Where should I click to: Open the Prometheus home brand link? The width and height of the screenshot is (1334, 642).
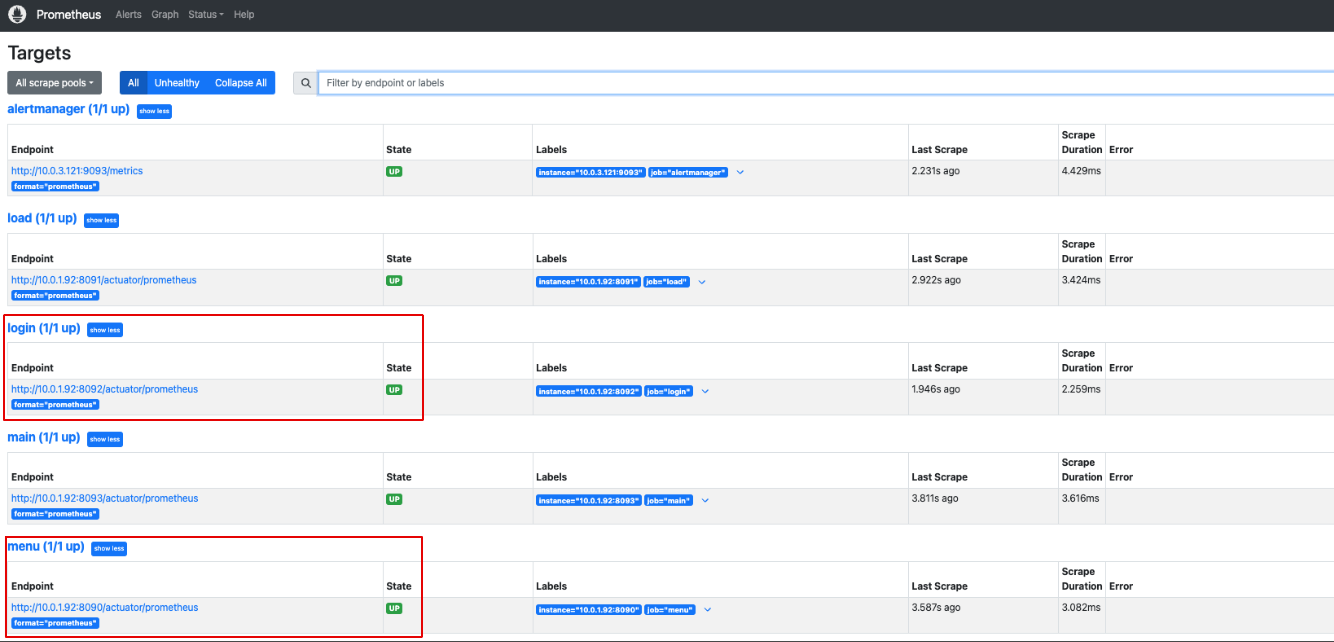click(69, 15)
